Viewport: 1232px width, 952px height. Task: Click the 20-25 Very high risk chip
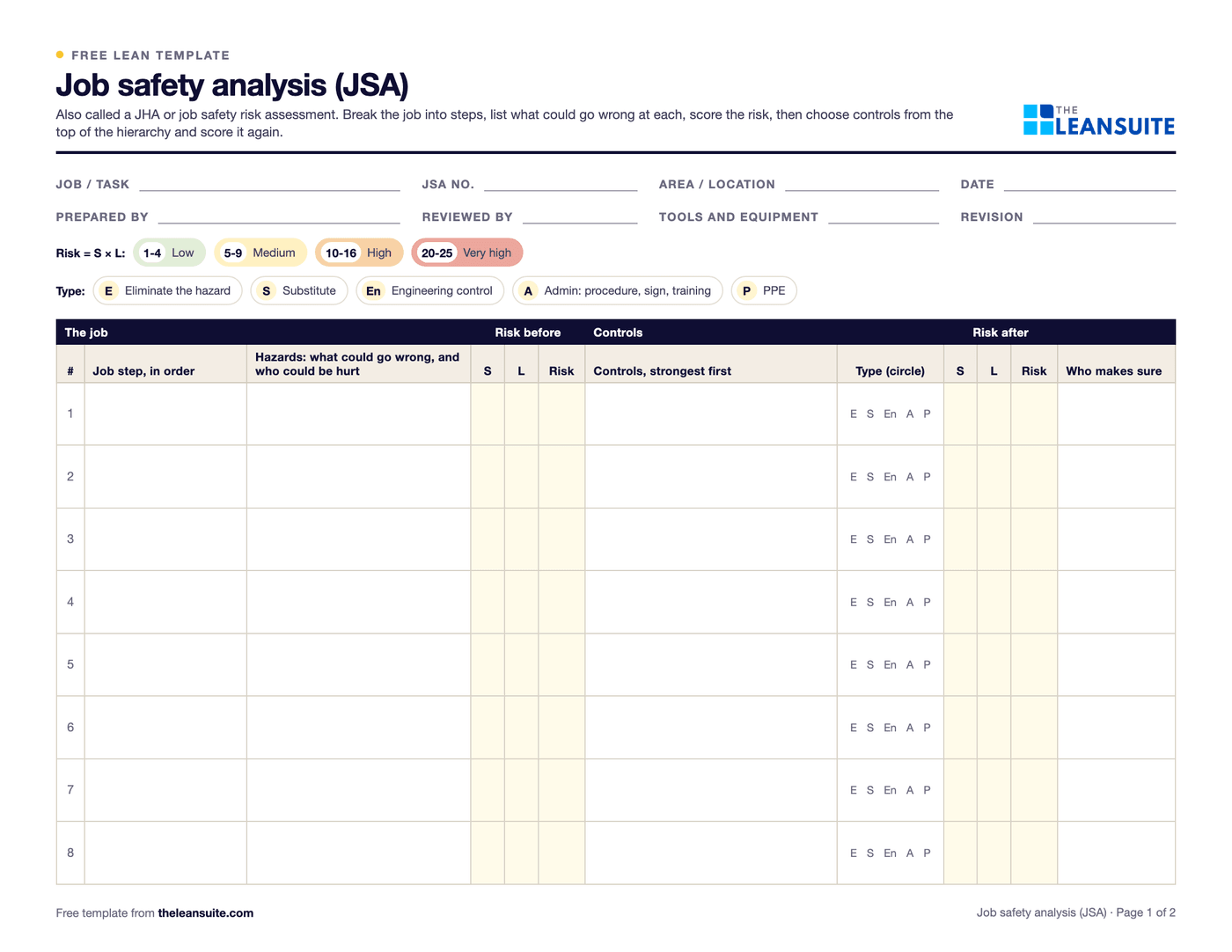(467, 253)
